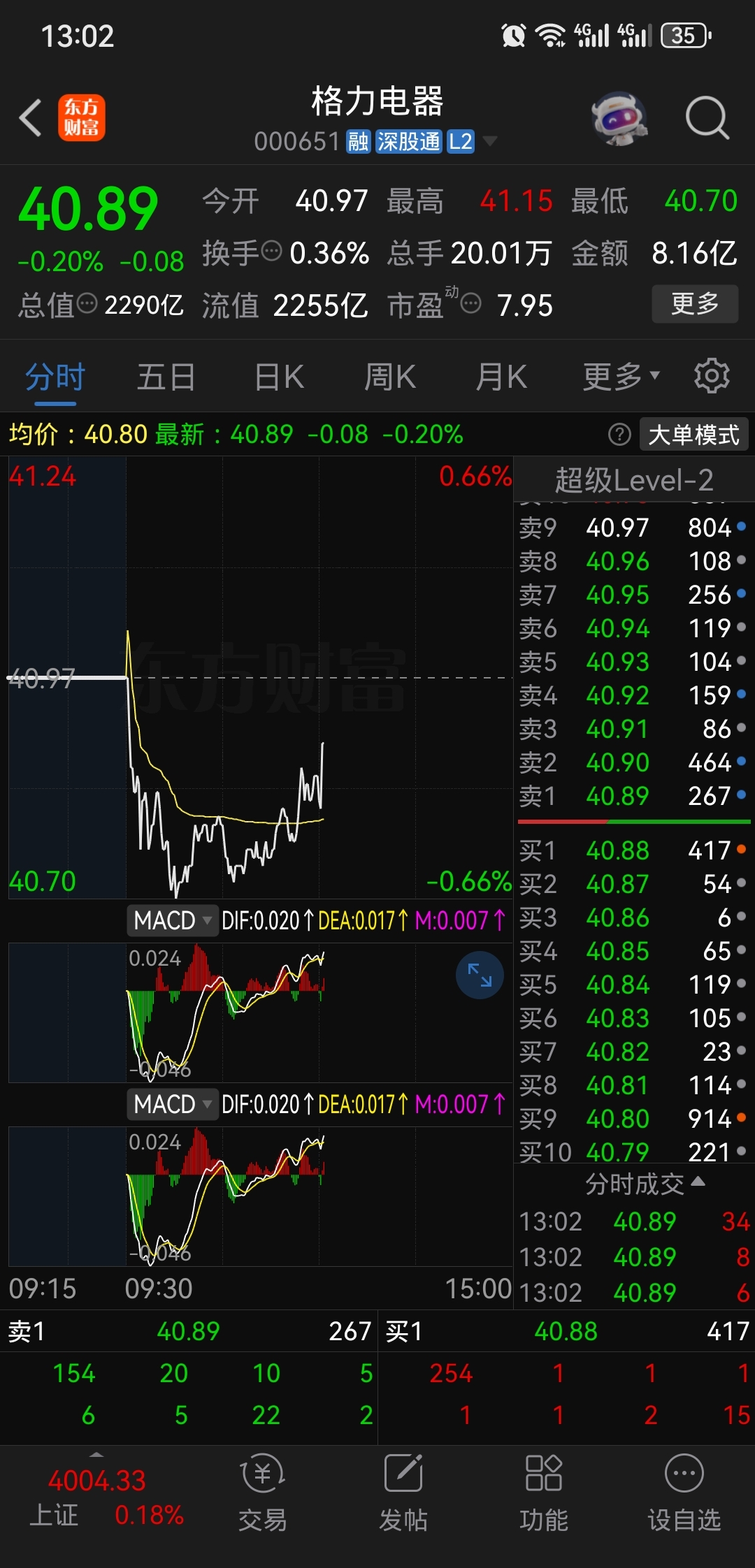Image resolution: width=755 pixels, height=1568 pixels.
Task: Open the robot assistant avatar
Action: 619,118
